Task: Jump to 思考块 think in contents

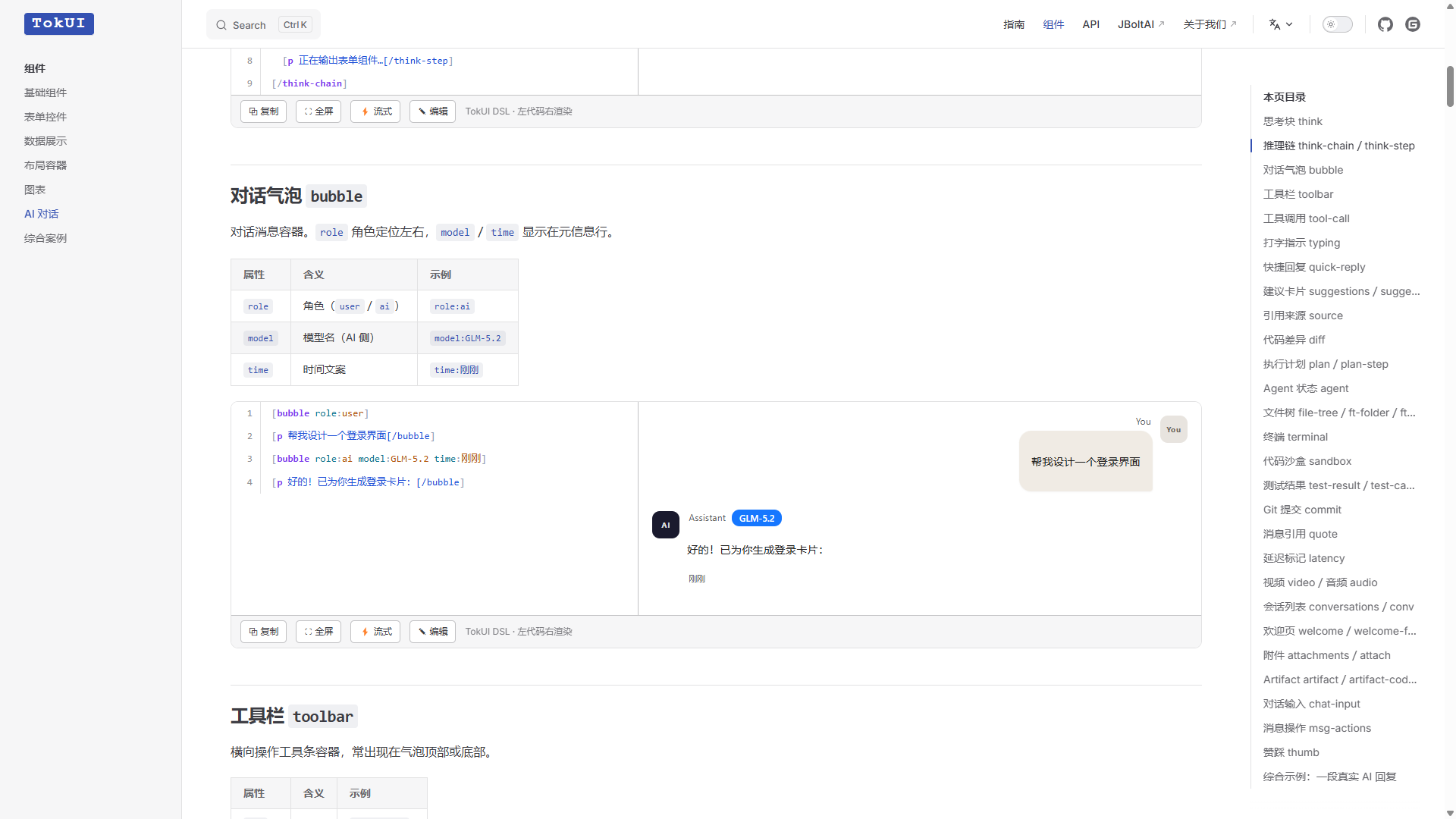Action: pos(1293,121)
